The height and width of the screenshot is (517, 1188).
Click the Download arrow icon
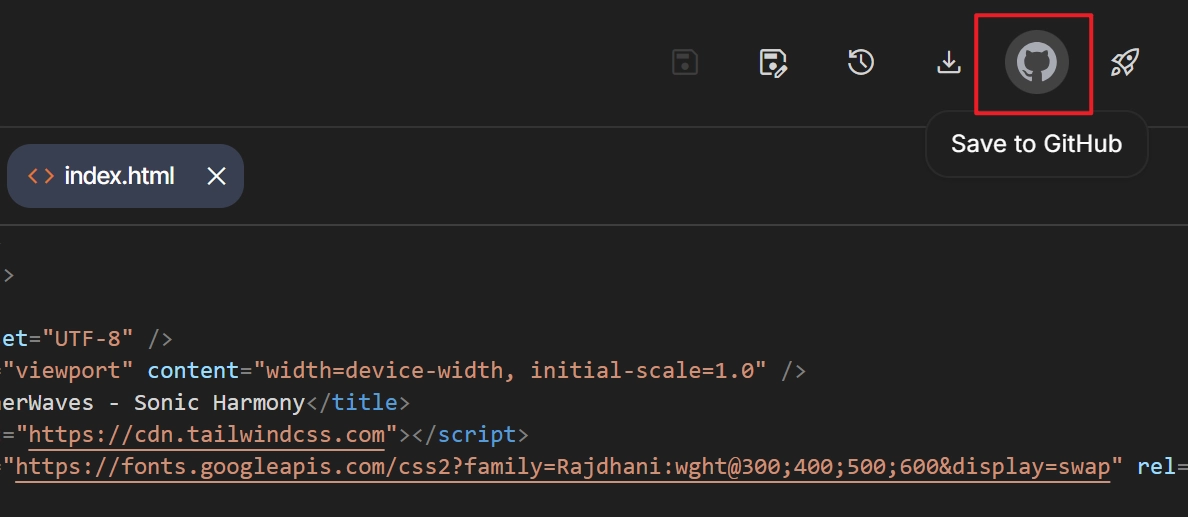click(x=948, y=63)
